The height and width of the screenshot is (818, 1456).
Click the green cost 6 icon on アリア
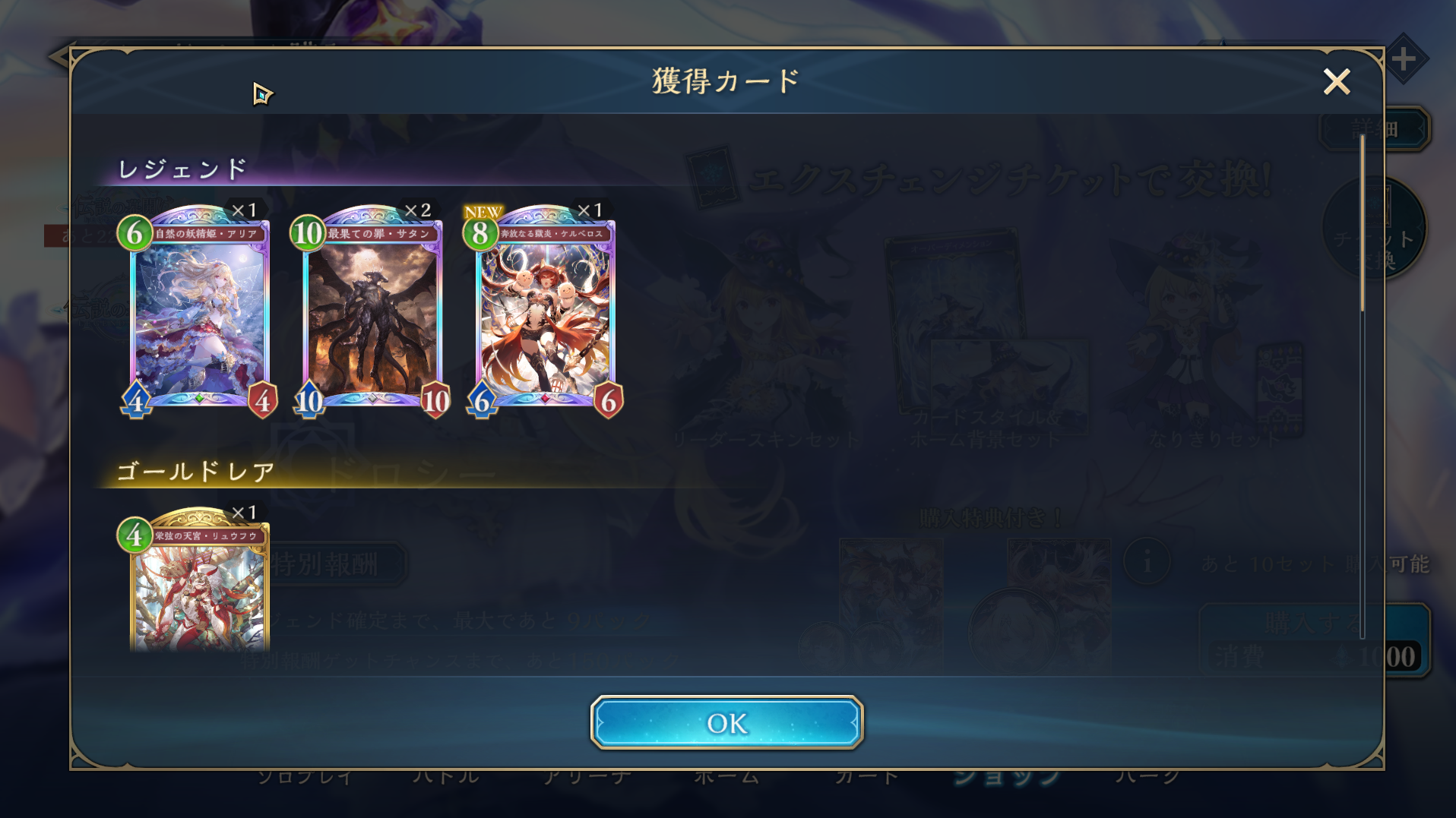coord(135,233)
